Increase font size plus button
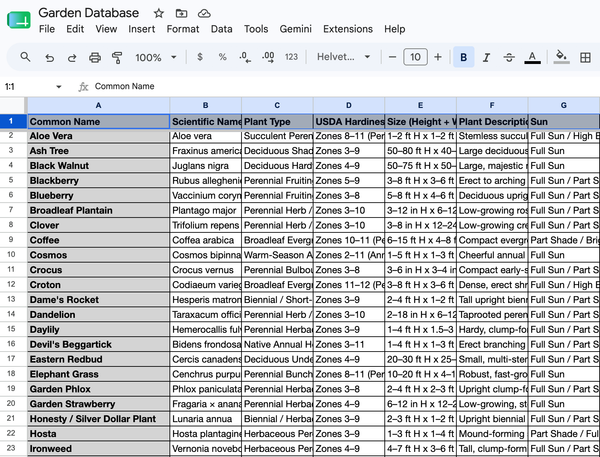This screenshot has height=457, width=600. coord(438,57)
